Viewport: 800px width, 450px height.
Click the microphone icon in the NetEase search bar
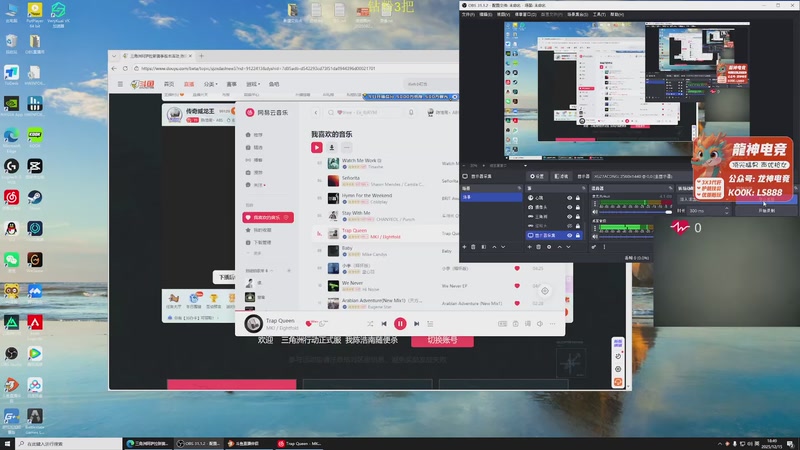pyautogui.click(x=411, y=112)
